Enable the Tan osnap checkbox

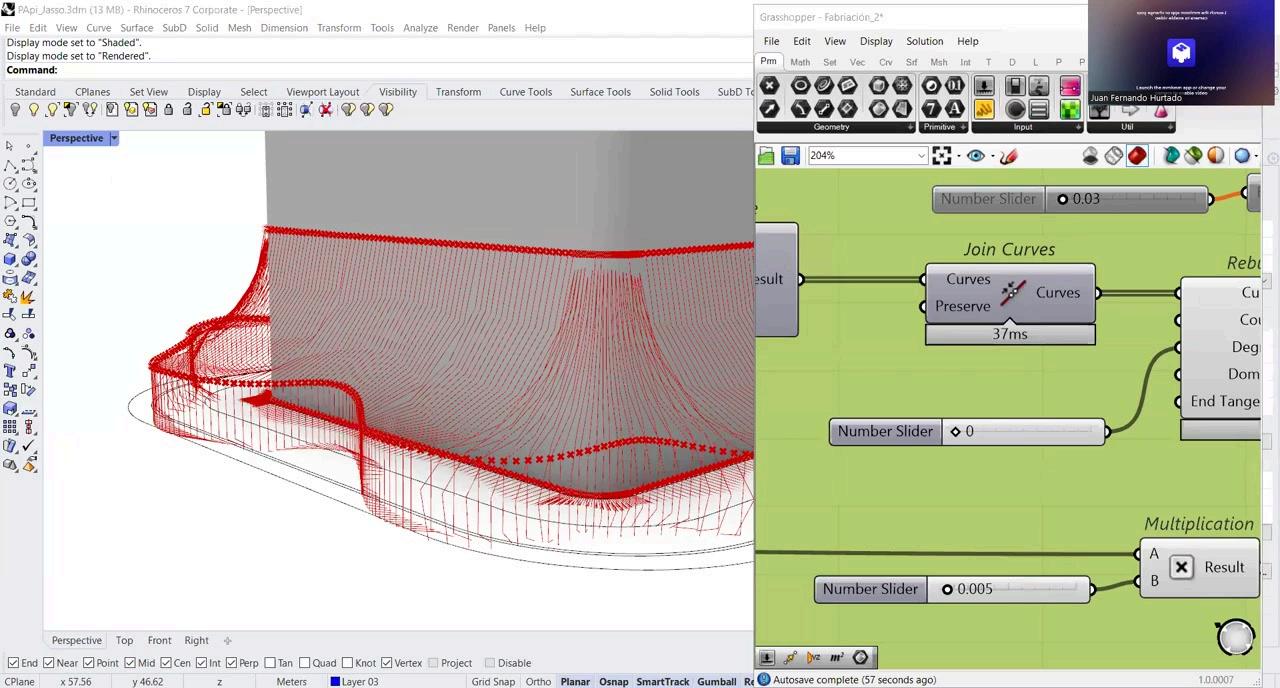click(x=270, y=663)
